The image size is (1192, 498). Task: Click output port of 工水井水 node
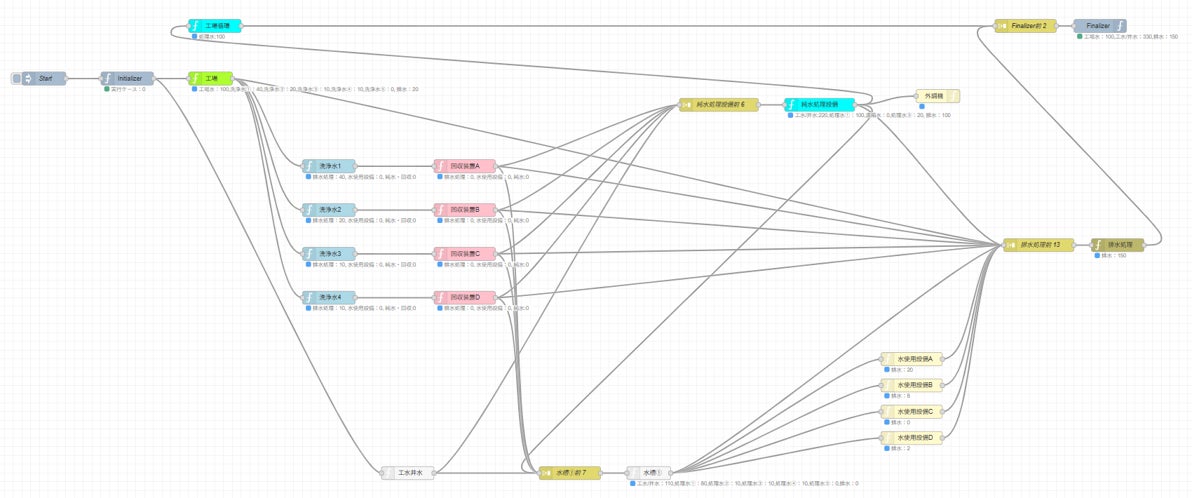tap(436, 473)
